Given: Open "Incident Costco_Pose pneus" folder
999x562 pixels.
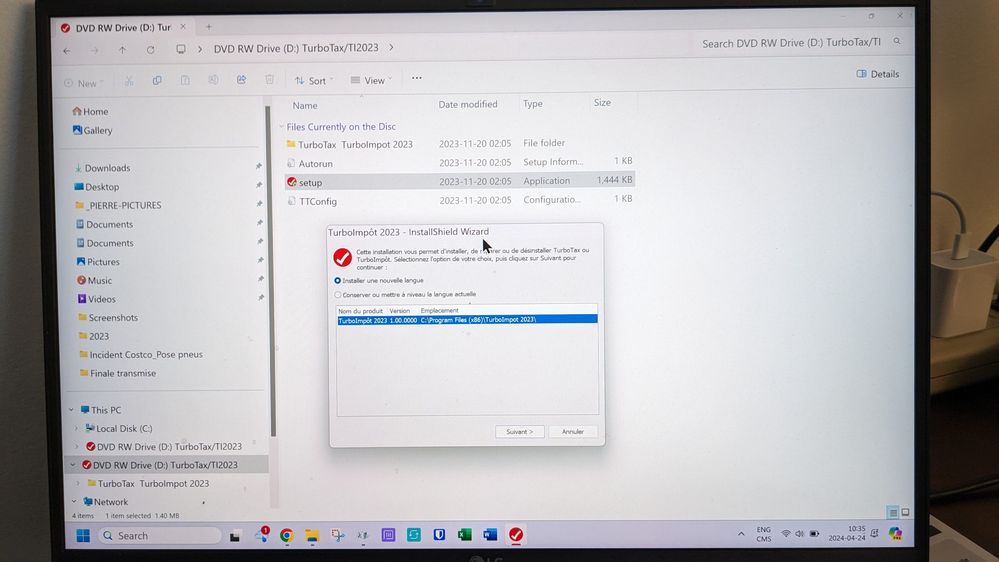Looking at the screenshot, I should pyautogui.click(x=141, y=354).
